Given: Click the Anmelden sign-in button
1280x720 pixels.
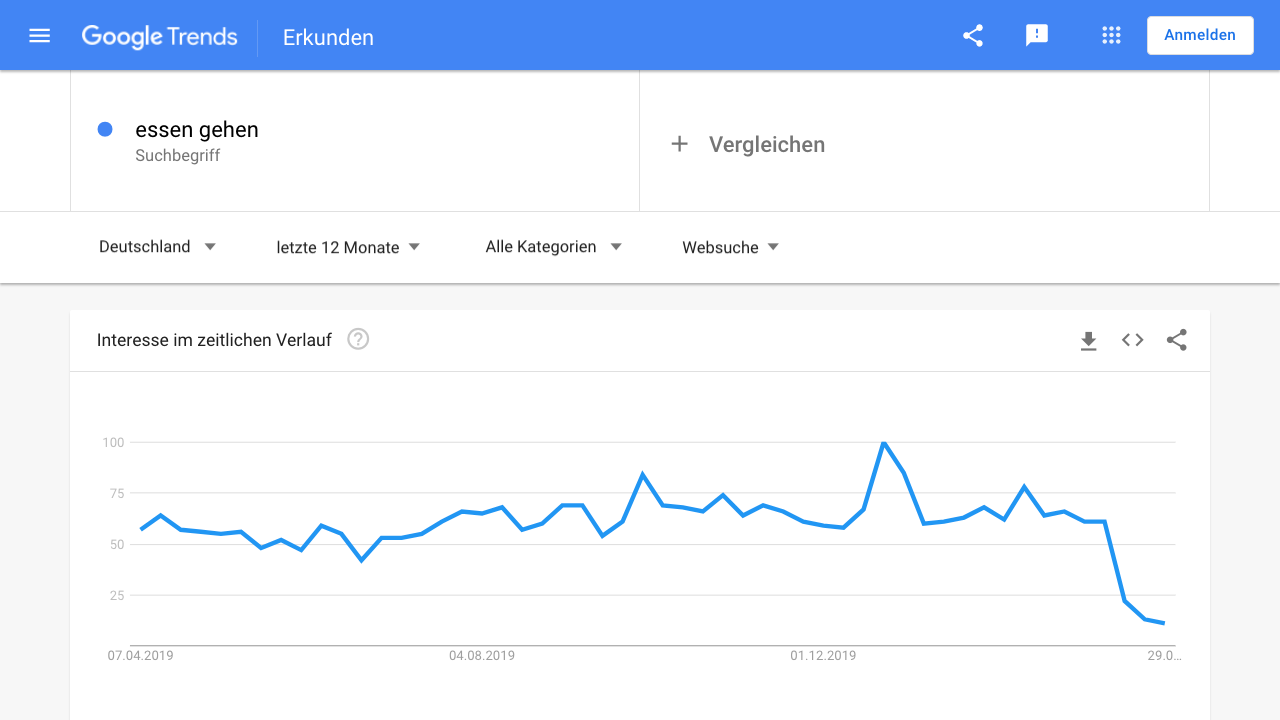Looking at the screenshot, I should [x=1200, y=35].
